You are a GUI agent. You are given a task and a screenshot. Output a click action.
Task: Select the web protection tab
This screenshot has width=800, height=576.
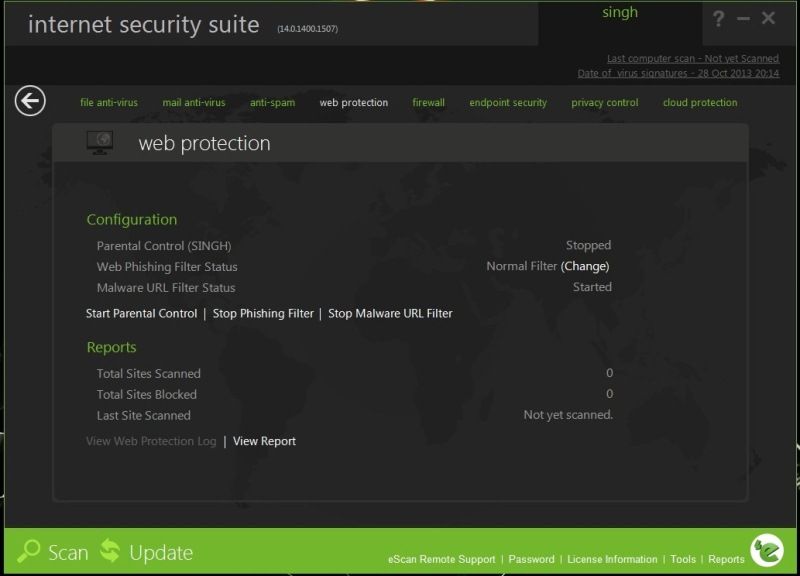point(354,103)
